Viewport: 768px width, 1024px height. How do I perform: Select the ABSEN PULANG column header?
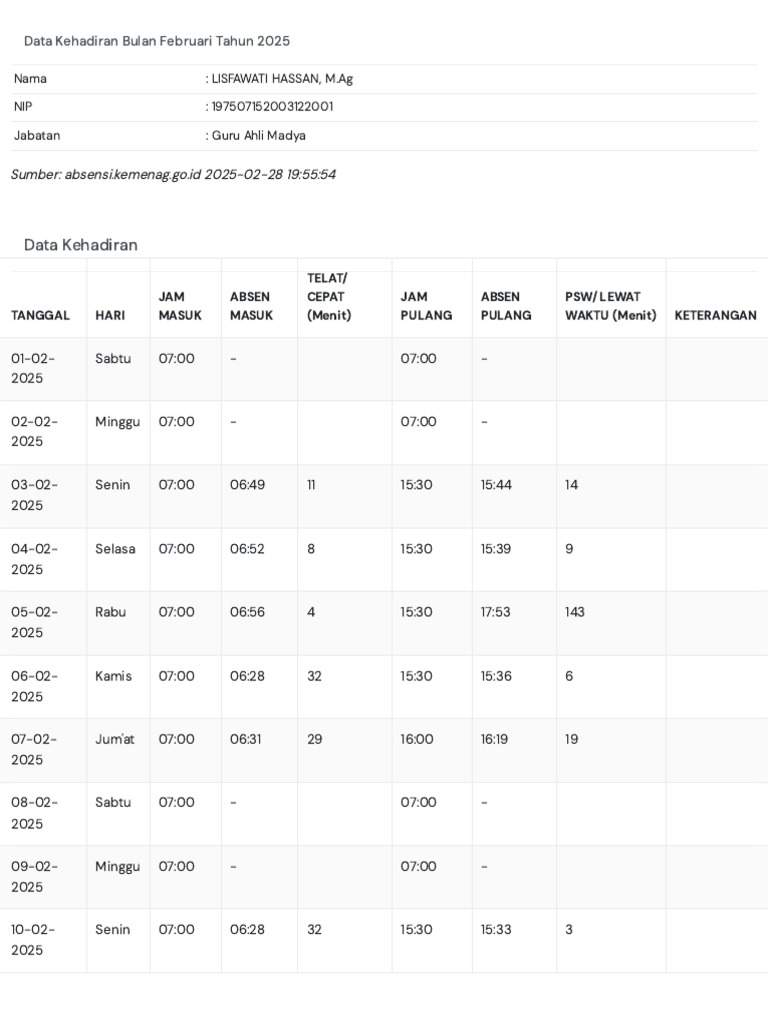(x=501, y=306)
